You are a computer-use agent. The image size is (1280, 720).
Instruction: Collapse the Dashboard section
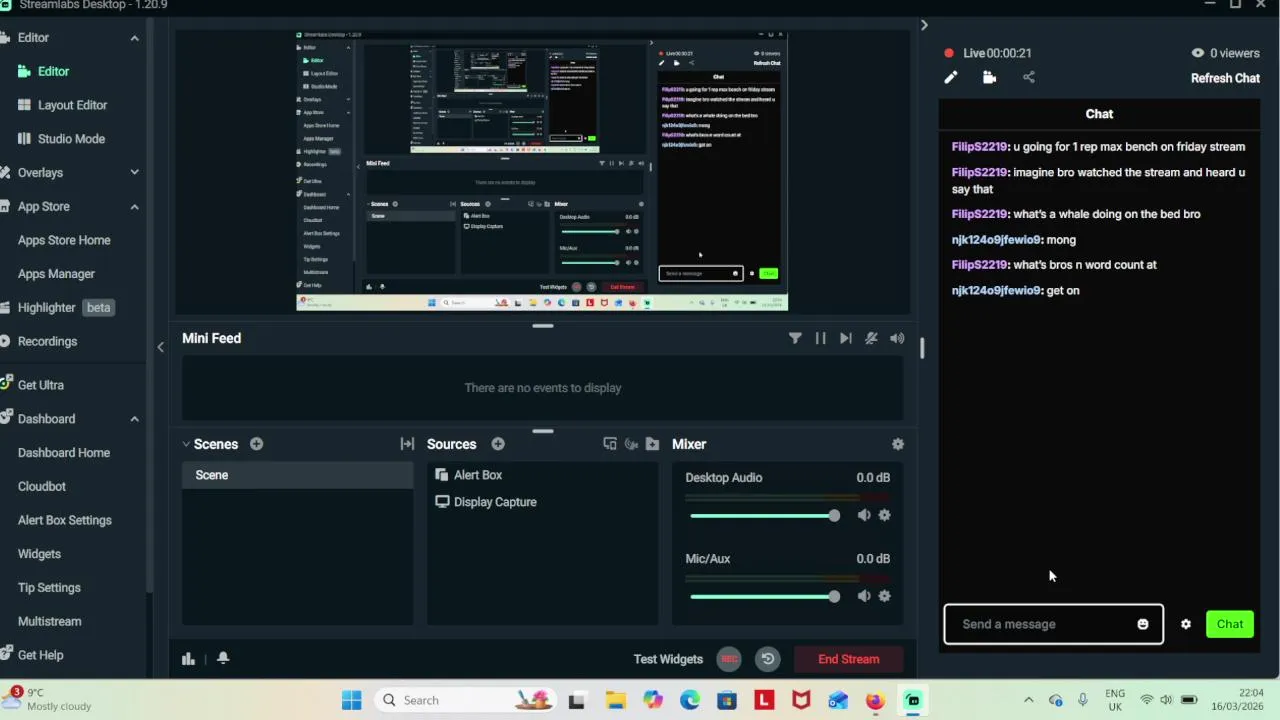[x=134, y=419]
